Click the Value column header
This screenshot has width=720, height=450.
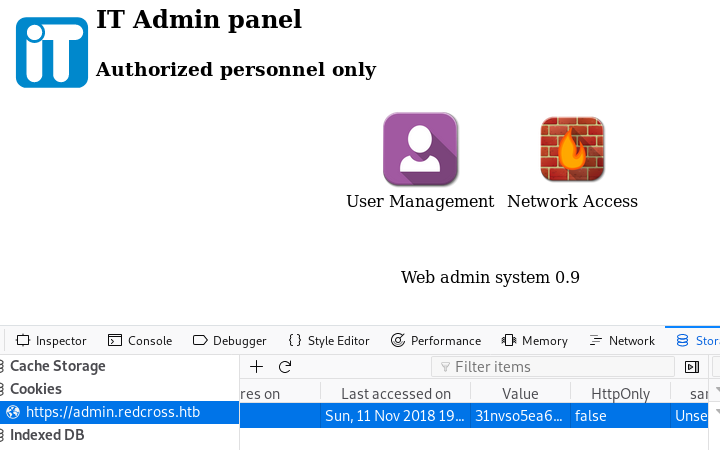click(520, 394)
